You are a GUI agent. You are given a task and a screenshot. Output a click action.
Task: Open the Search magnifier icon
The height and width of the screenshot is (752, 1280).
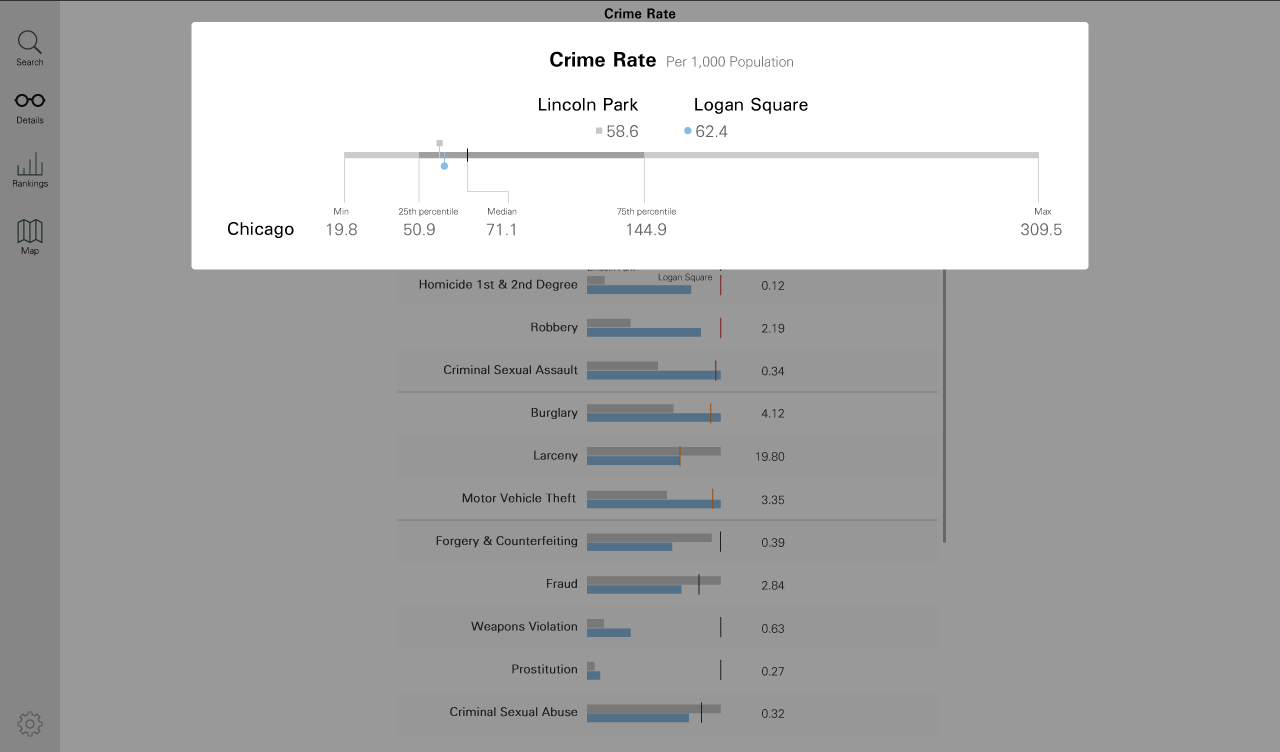tap(30, 43)
